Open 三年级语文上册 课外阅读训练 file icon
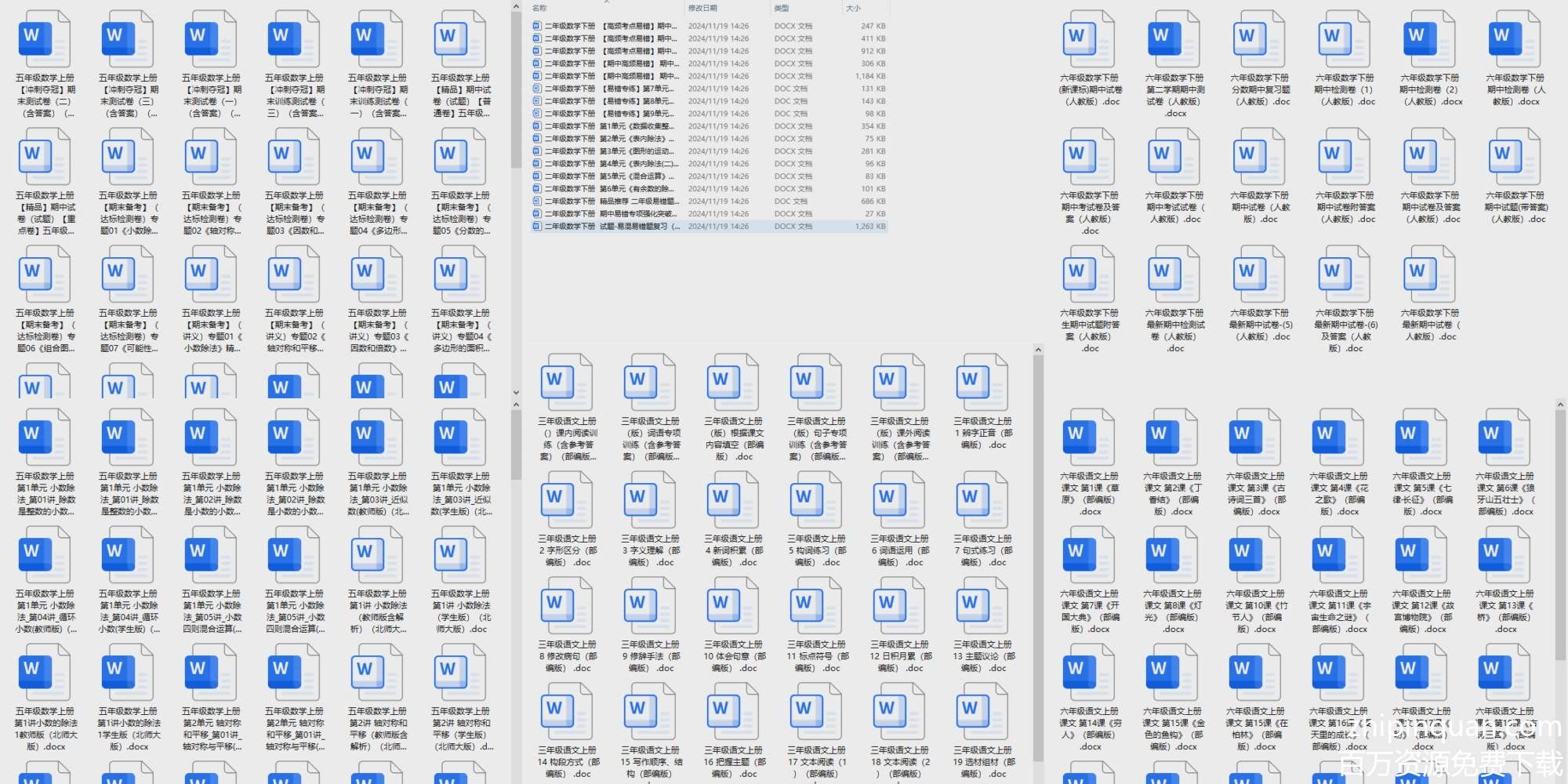 pos(899,382)
